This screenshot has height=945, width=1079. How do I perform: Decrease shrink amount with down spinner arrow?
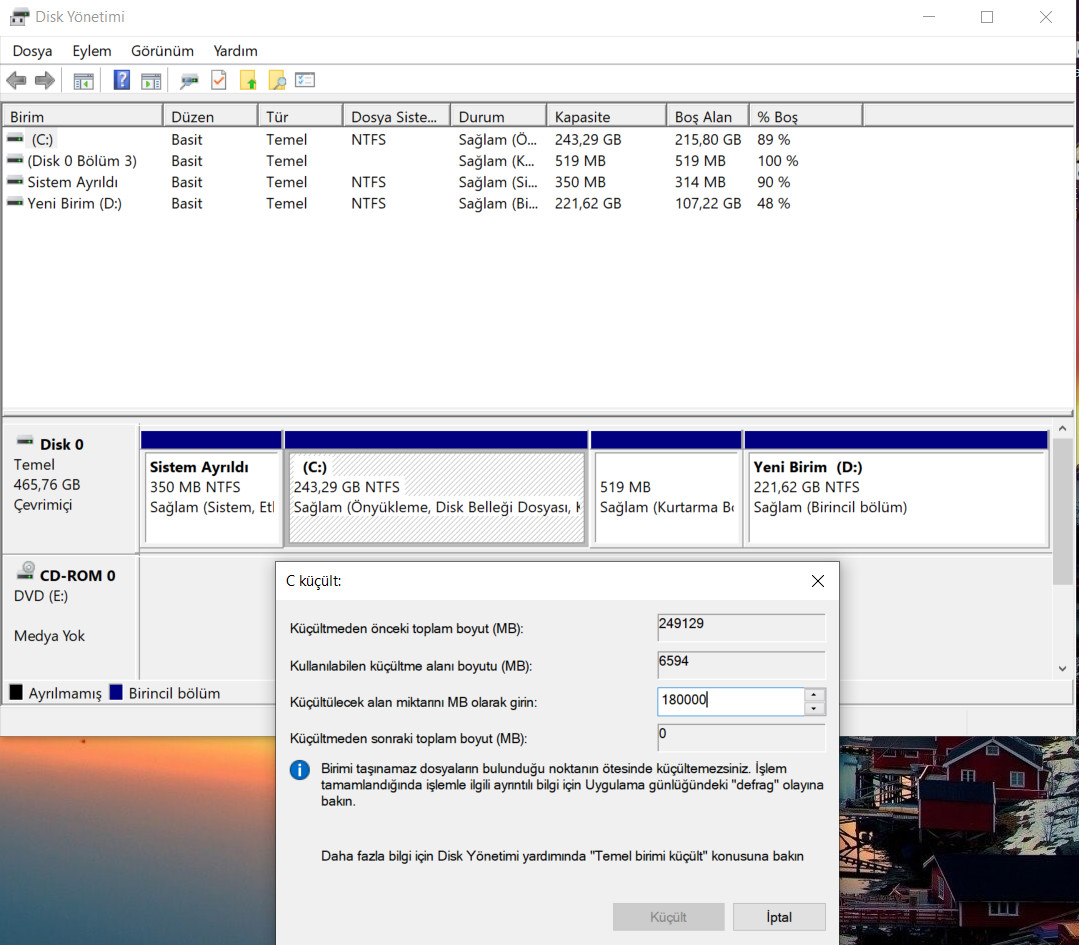(815, 709)
